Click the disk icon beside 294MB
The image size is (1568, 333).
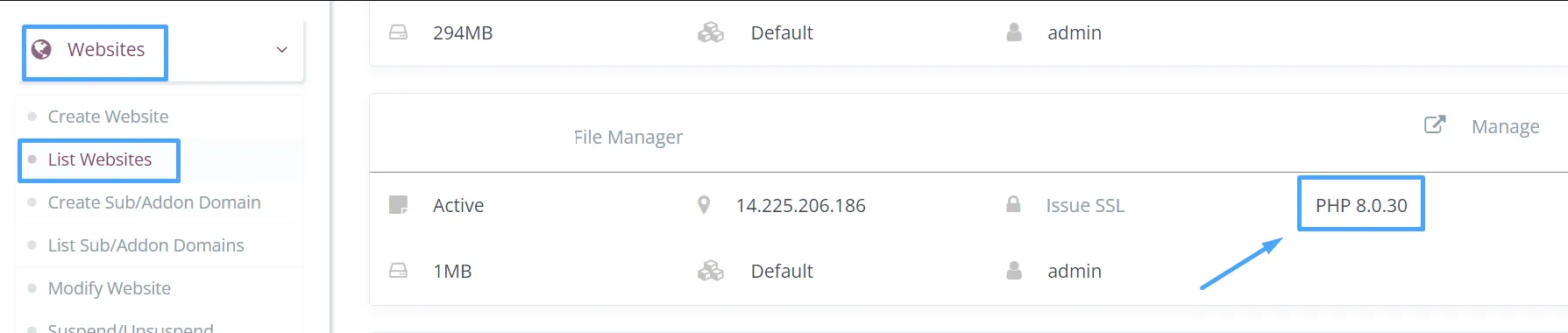(398, 32)
